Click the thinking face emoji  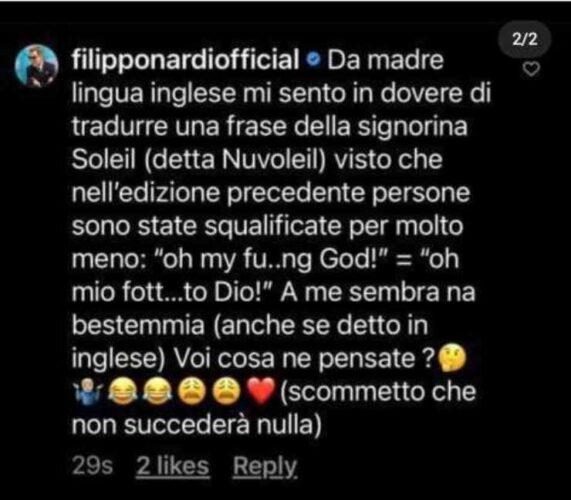click(452, 358)
